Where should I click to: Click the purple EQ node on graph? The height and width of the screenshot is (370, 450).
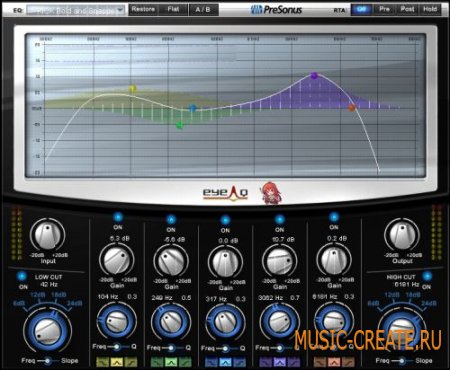[314, 76]
